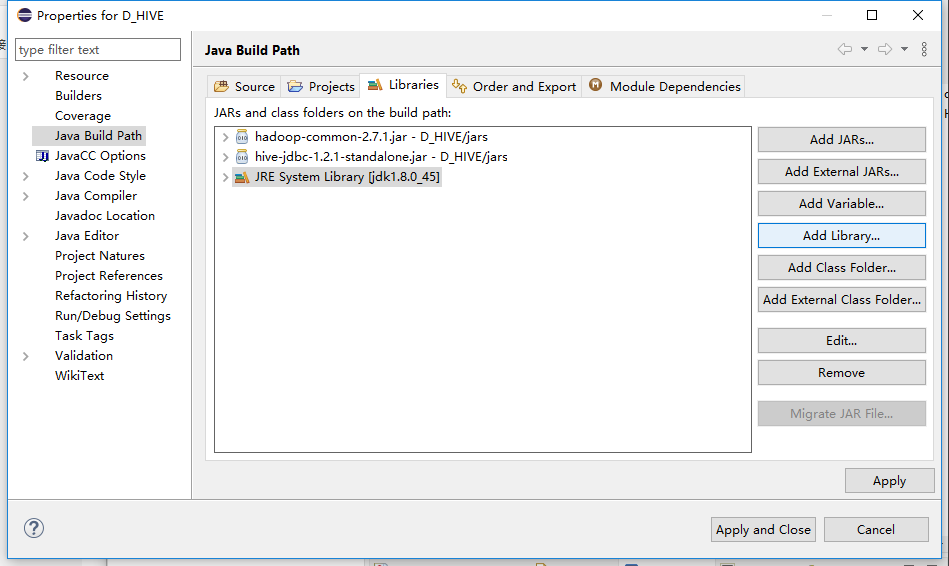Open the help question mark icon

click(x=34, y=528)
